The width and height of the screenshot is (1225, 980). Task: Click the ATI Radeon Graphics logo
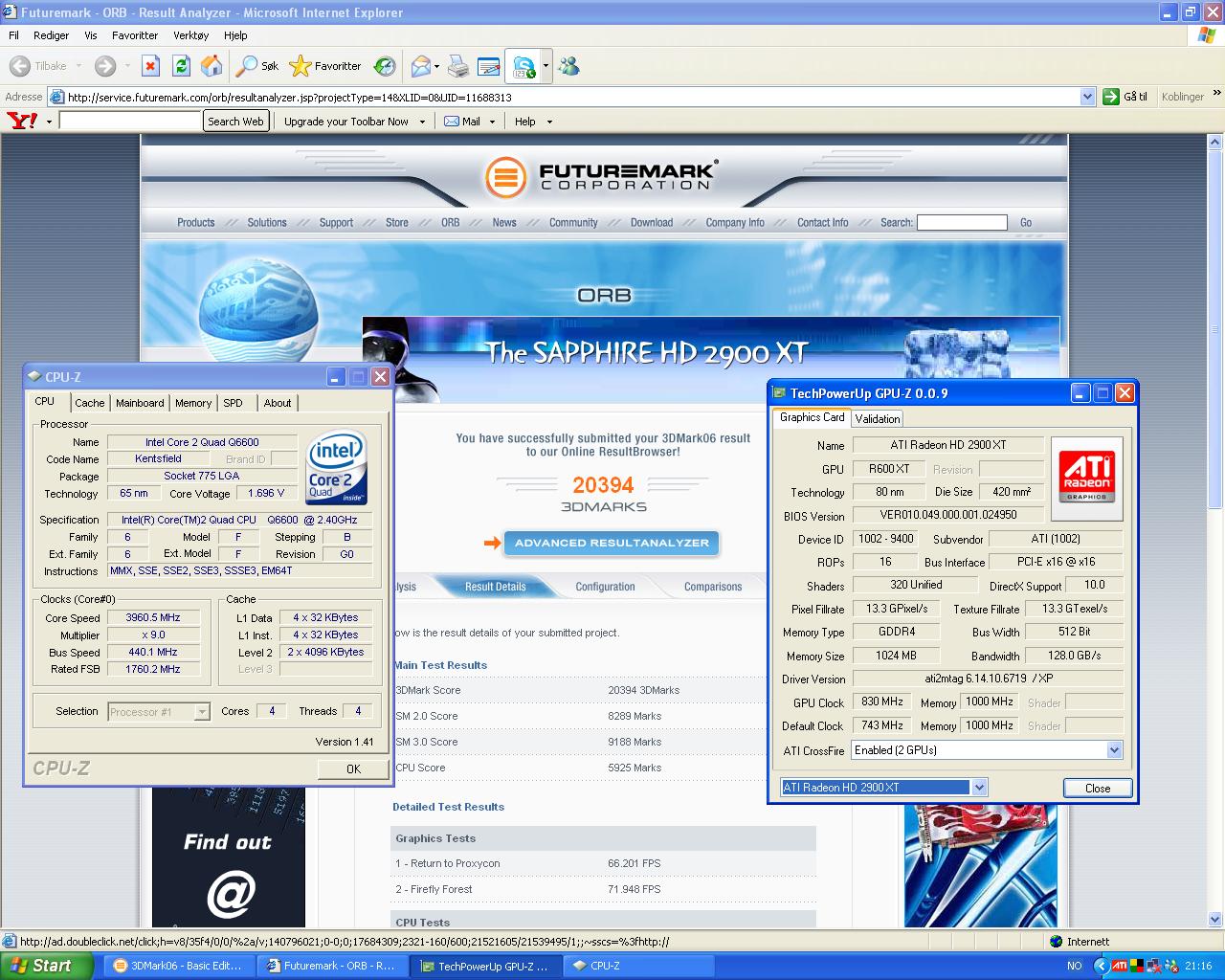1087,478
